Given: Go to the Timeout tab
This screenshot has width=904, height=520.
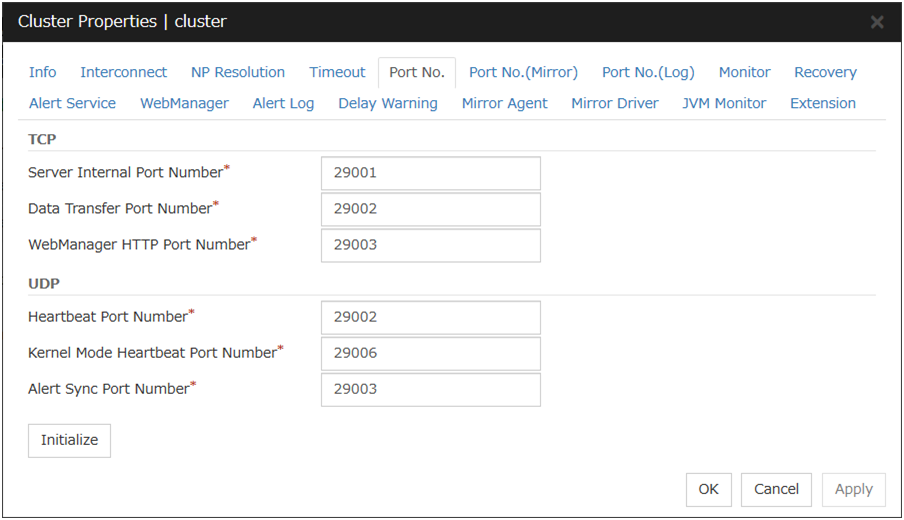Looking at the screenshot, I should coord(337,72).
